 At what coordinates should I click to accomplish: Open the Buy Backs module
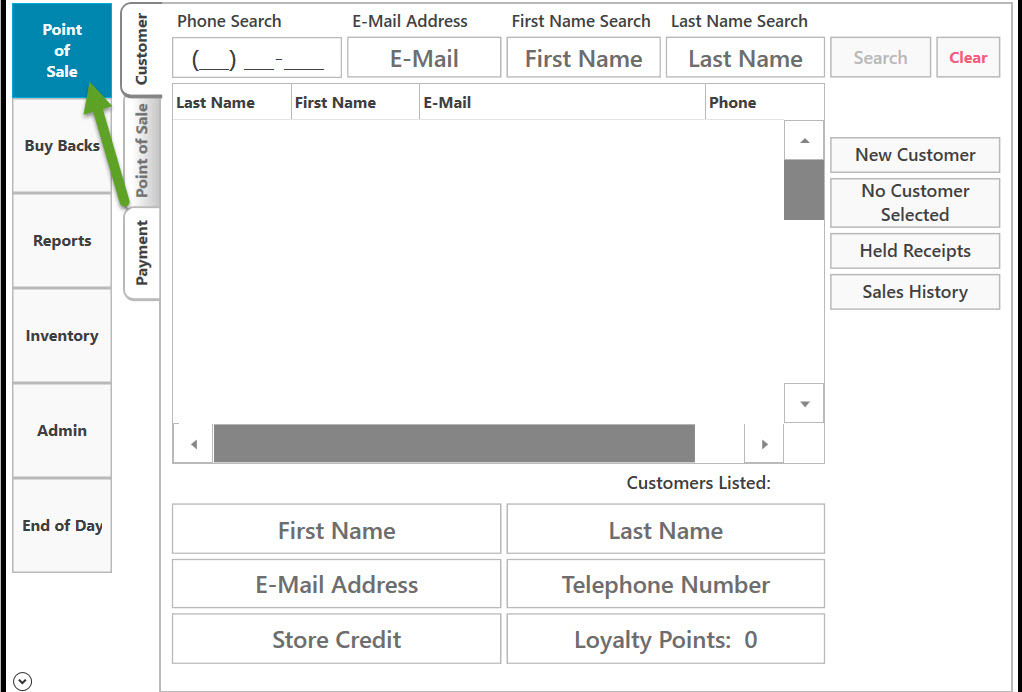coord(62,146)
